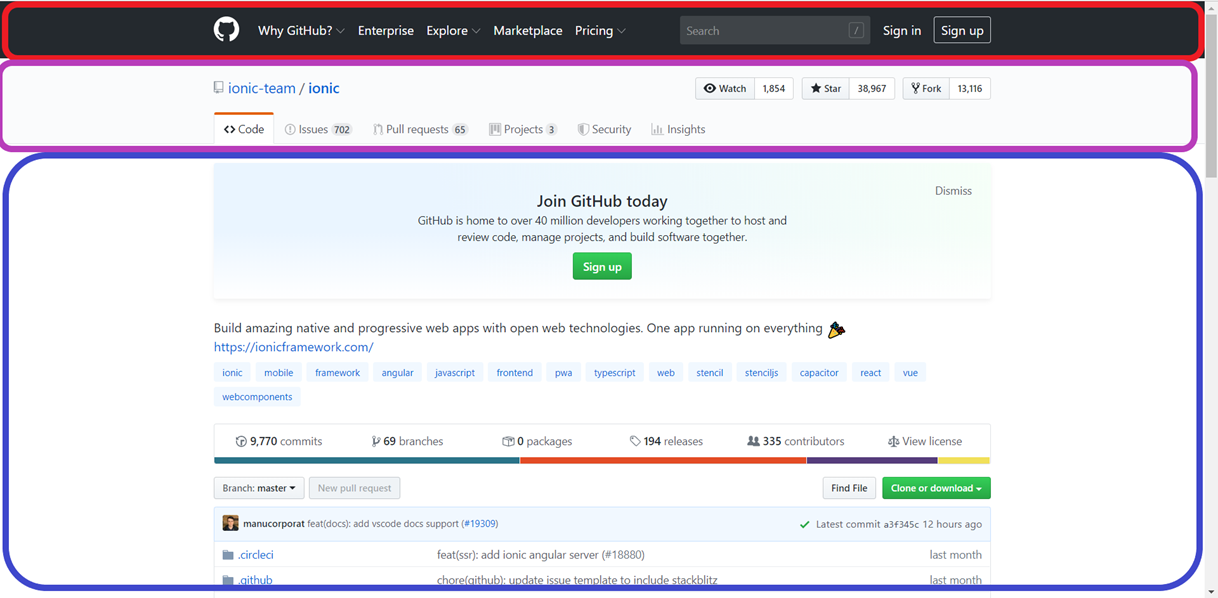View the 1,854 watchers count
The height and width of the screenshot is (598, 1218).
tap(774, 89)
